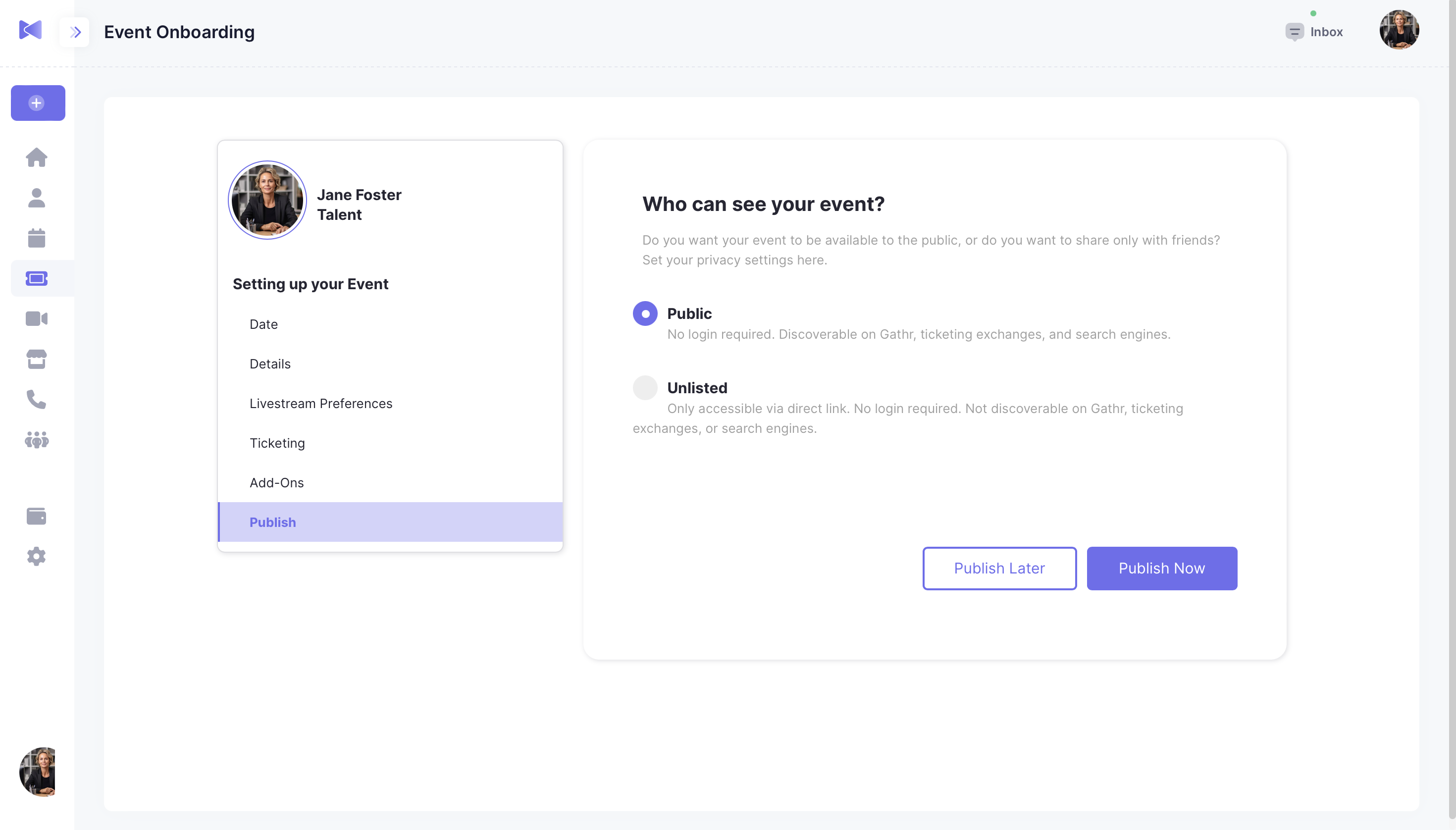The height and width of the screenshot is (830, 1456).
Task: Open the wallet icon in sidebar
Action: coord(37,516)
